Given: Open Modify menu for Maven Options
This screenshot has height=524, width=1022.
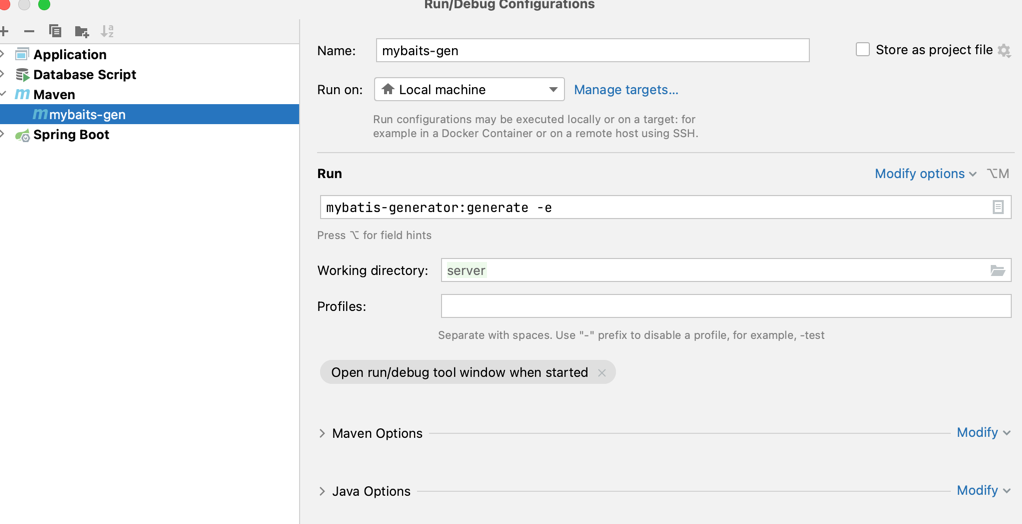Looking at the screenshot, I should pos(984,433).
